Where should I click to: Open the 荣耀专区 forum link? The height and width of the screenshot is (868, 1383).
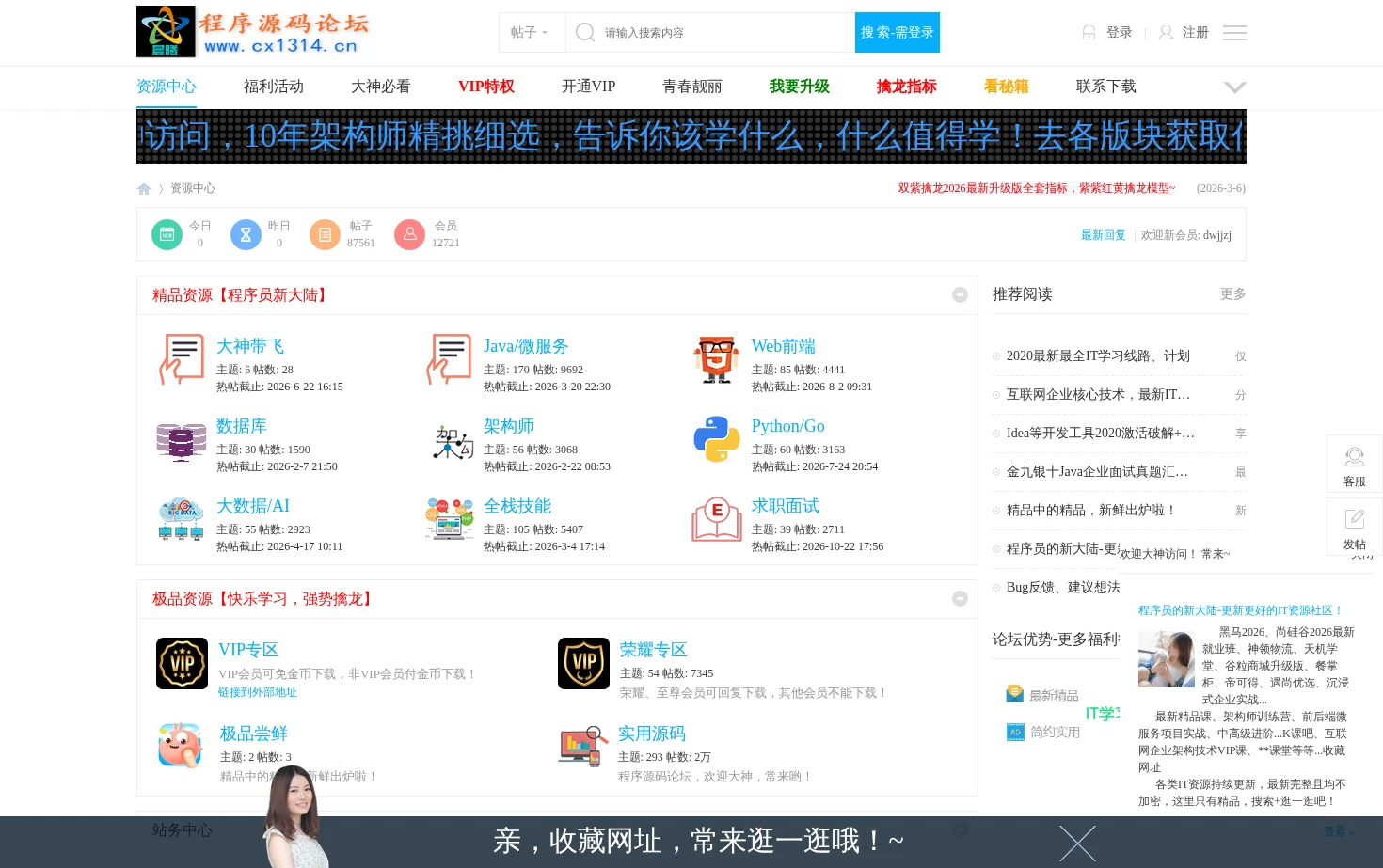pyautogui.click(x=654, y=650)
